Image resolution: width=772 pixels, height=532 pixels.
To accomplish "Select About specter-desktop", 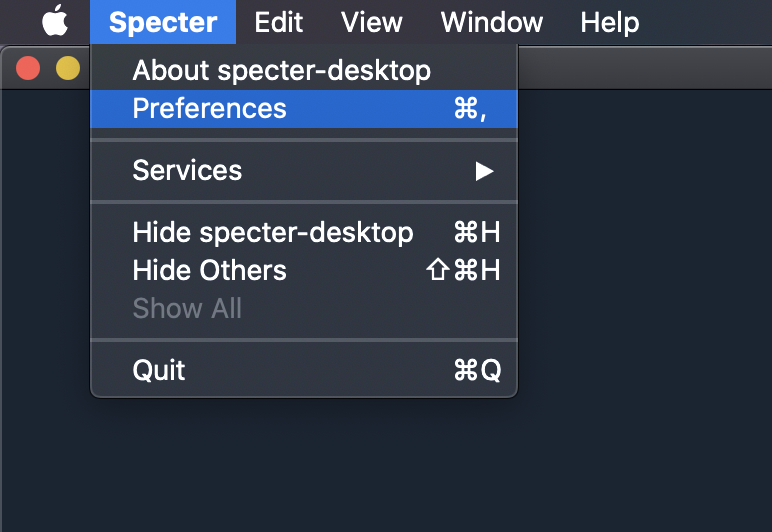I will tap(281, 70).
